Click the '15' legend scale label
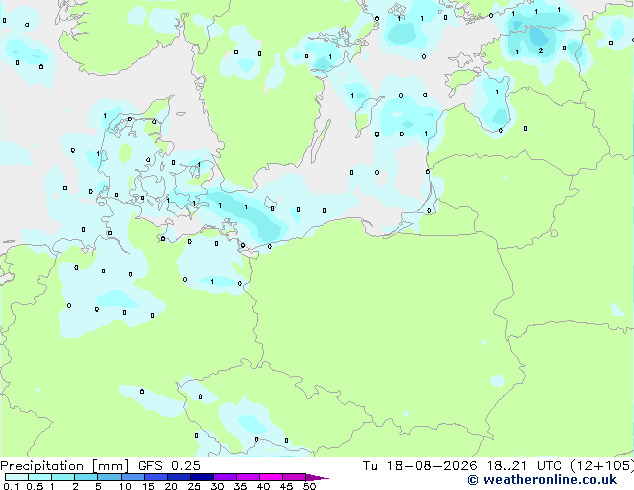This screenshot has width=634, height=490. (148, 486)
